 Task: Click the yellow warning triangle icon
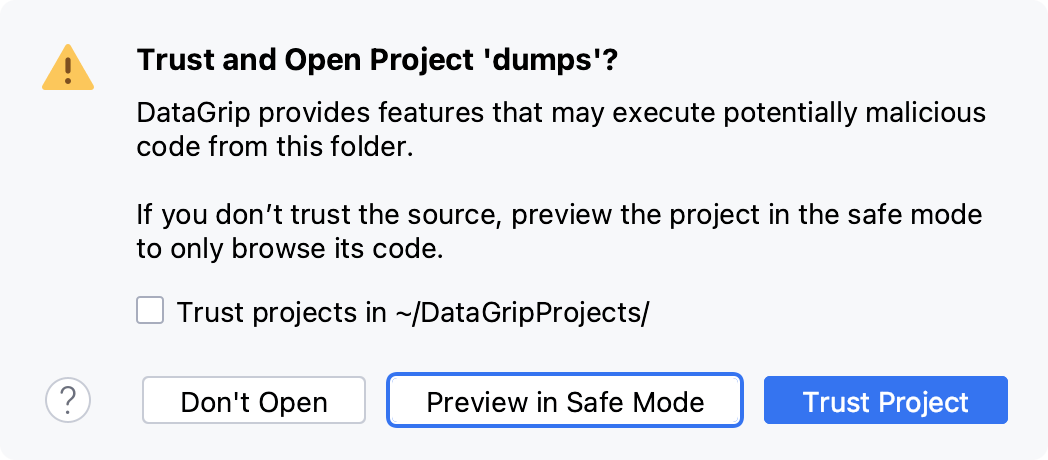[x=68, y=67]
